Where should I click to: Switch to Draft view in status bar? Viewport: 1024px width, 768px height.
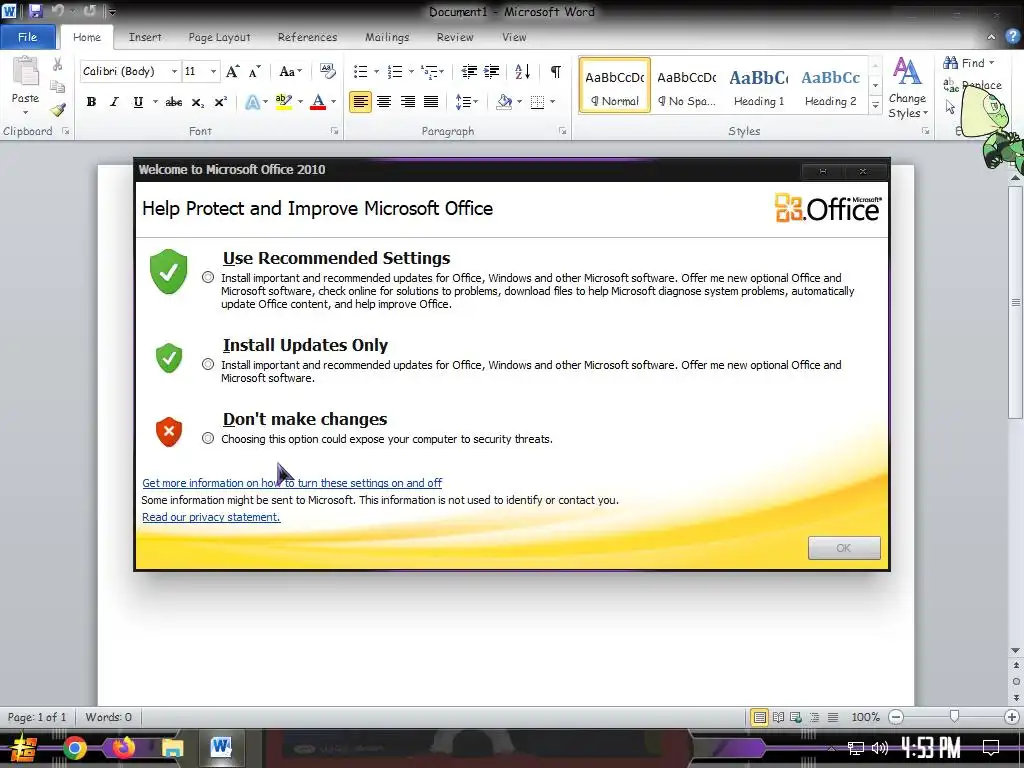point(833,717)
